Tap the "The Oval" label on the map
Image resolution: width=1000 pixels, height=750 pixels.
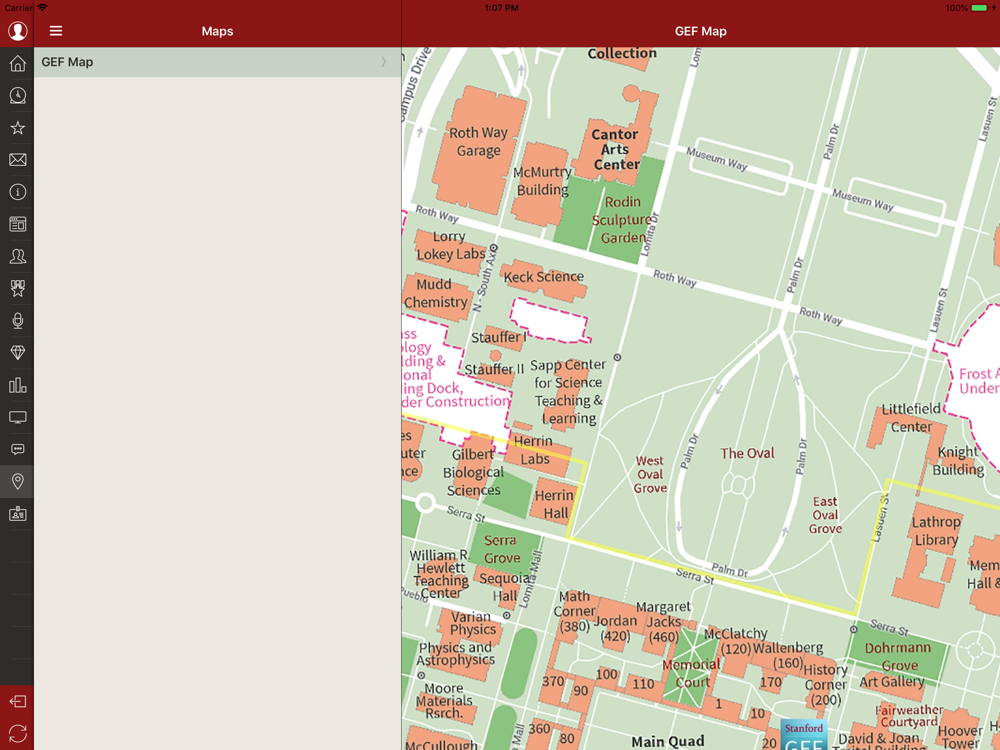coord(747,453)
